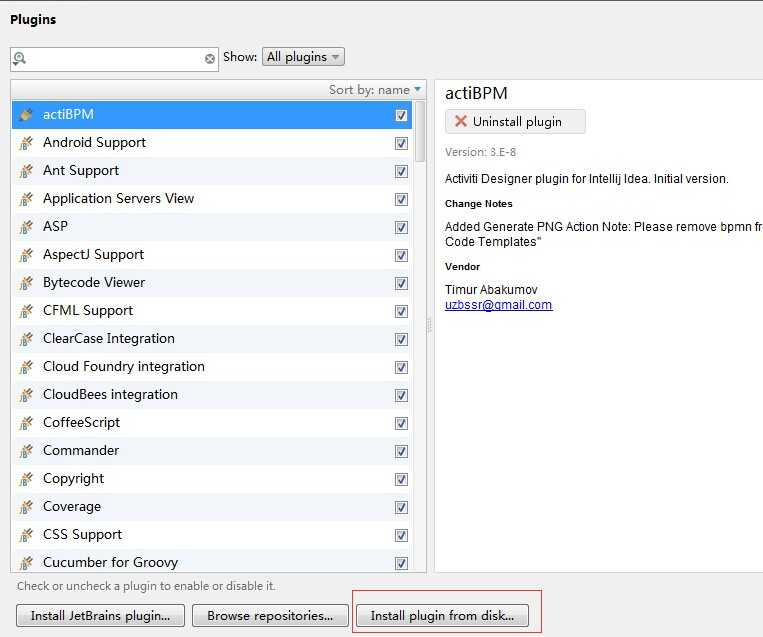Uncheck Application Servers View plugin
This screenshot has width=763, height=637.
point(401,200)
